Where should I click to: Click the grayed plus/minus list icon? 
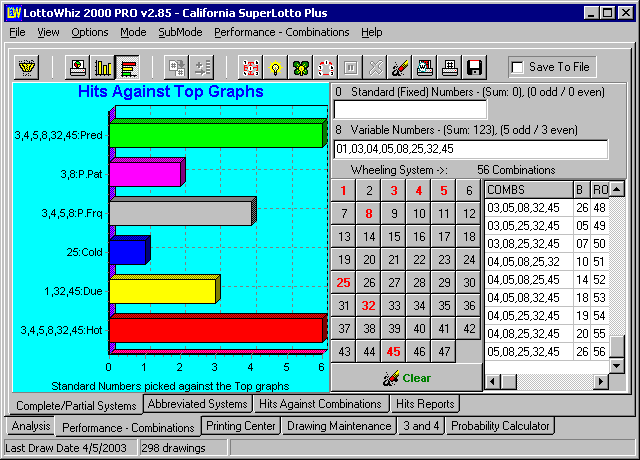click(x=202, y=67)
